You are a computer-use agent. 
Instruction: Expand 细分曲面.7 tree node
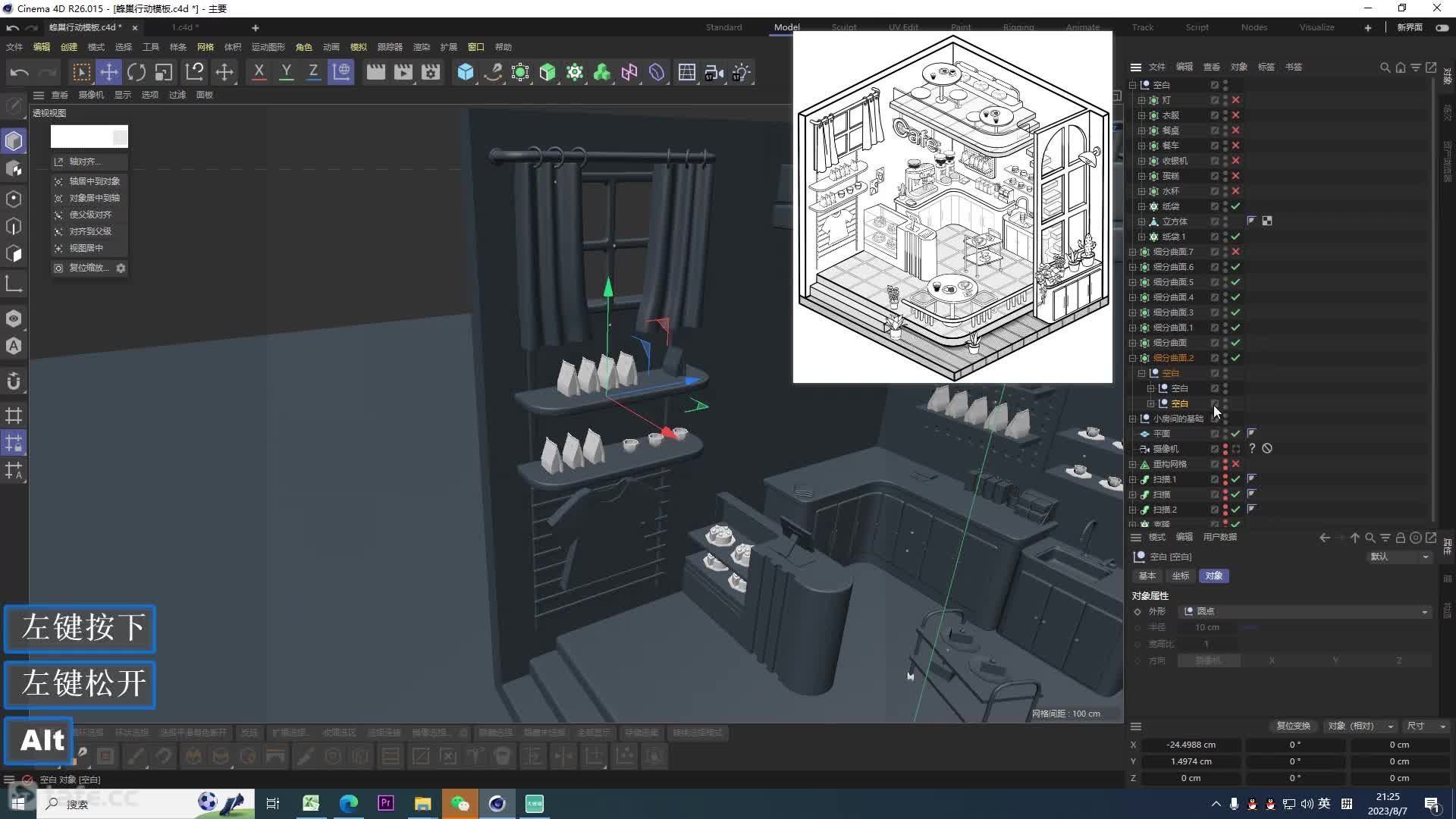point(1133,252)
